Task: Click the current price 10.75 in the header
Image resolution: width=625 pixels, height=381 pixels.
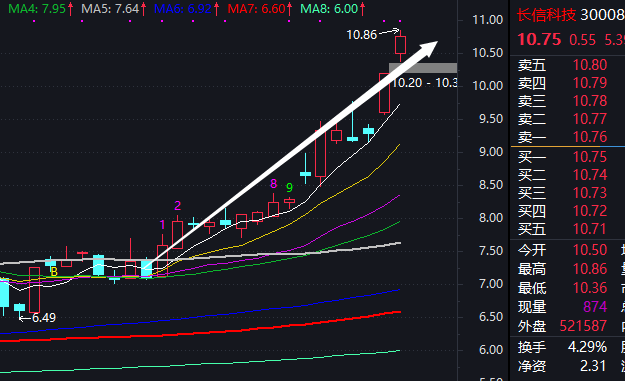Action: pyautogui.click(x=539, y=39)
